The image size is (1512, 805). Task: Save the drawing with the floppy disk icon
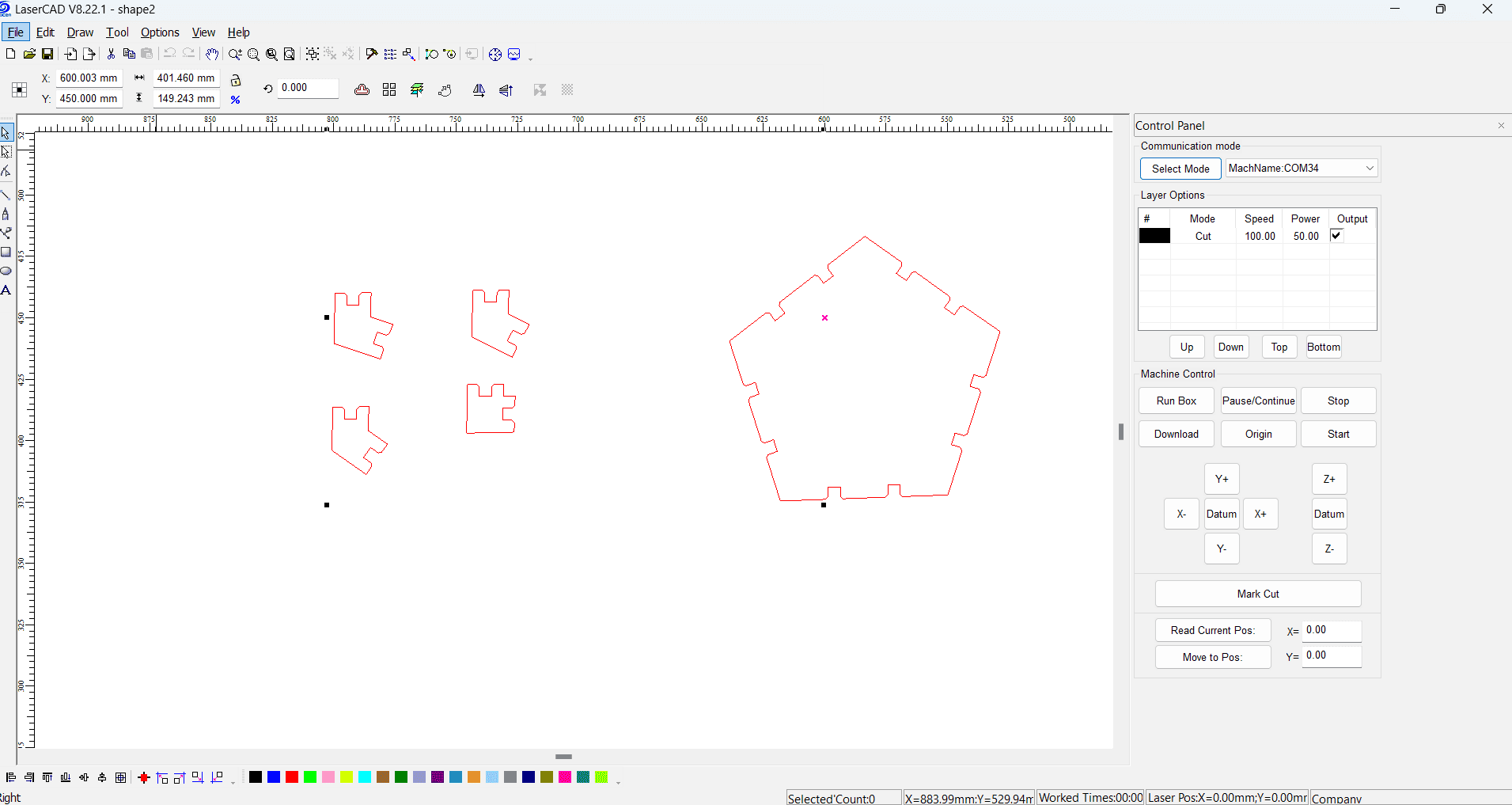pos(47,54)
